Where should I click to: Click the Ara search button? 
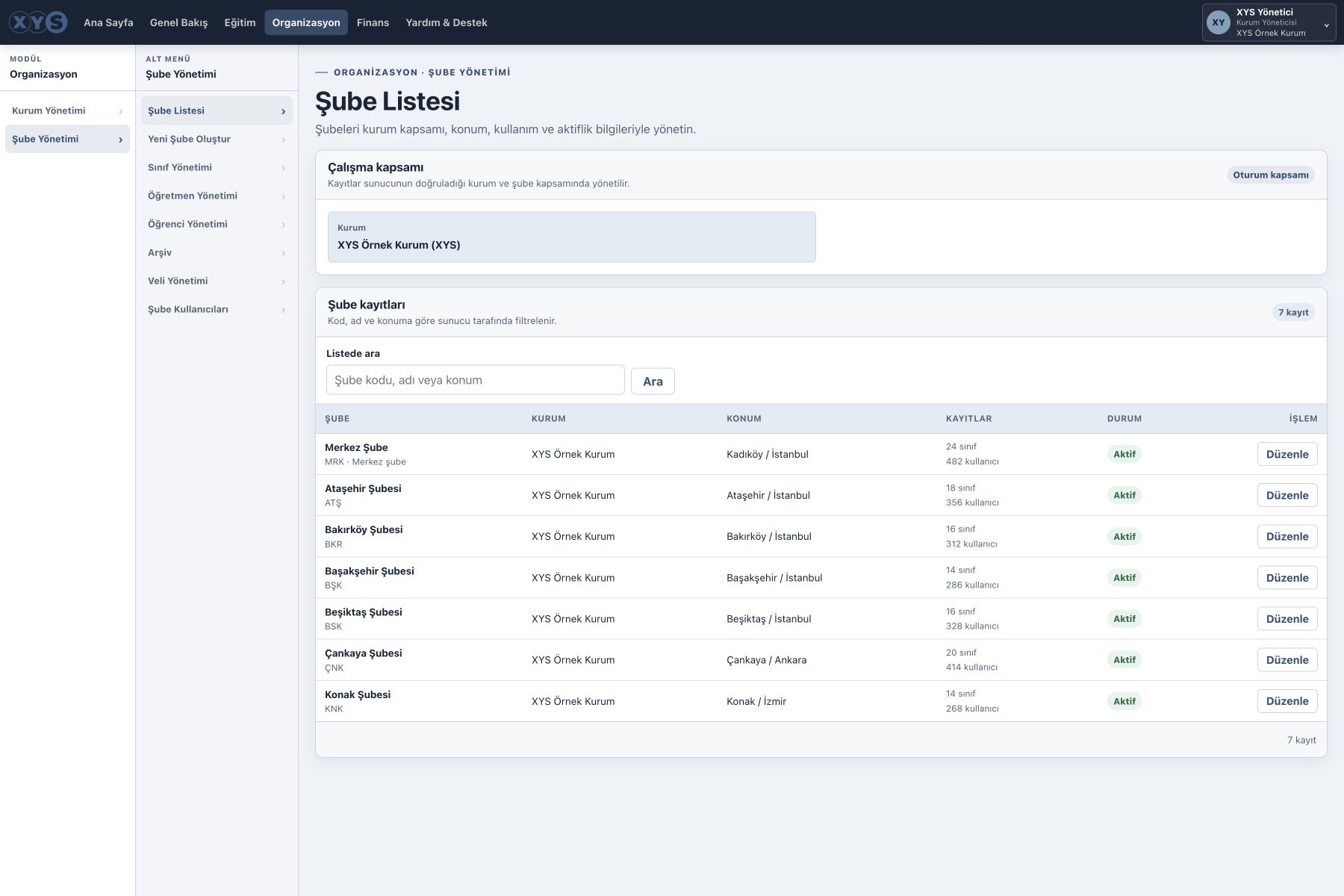point(653,381)
